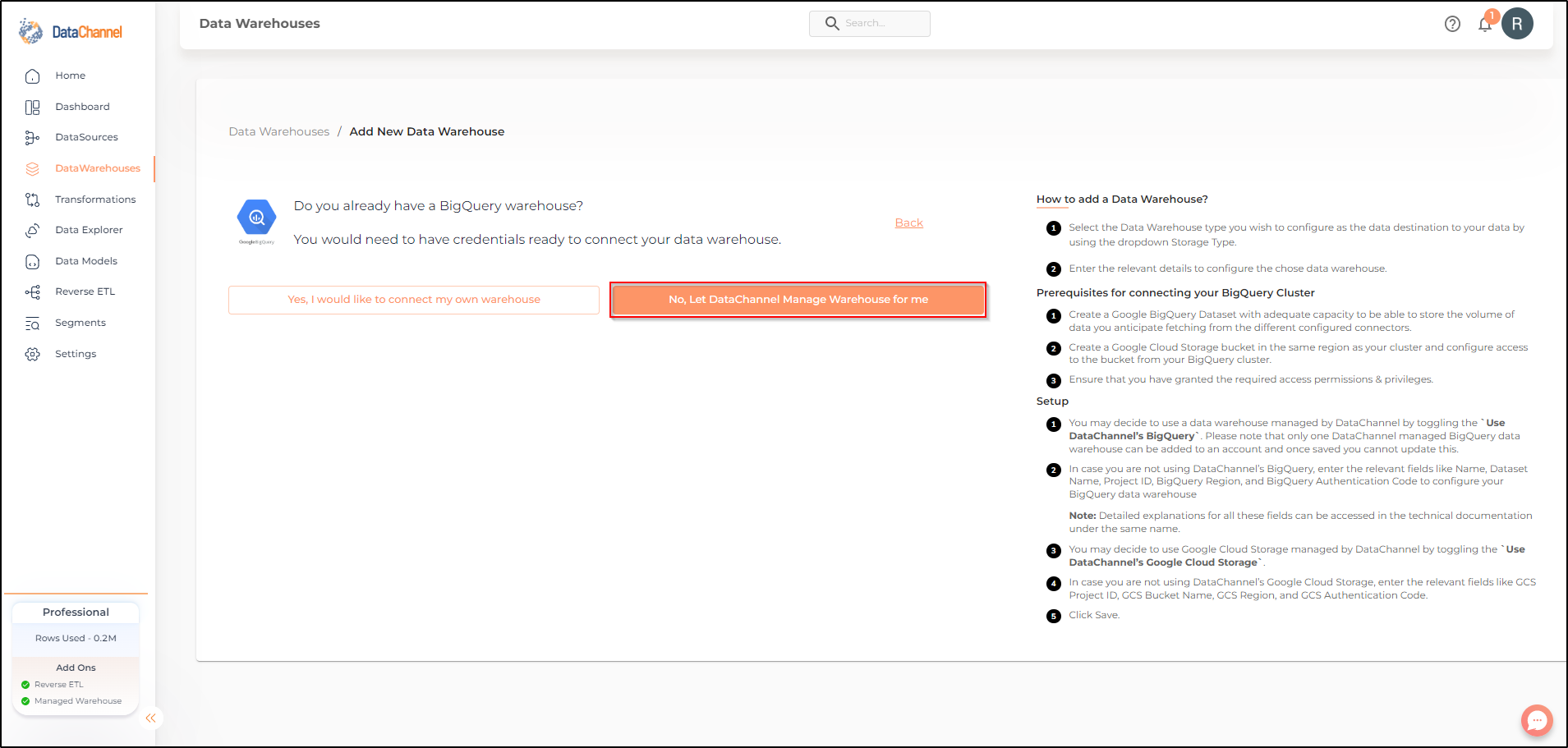The height and width of the screenshot is (748, 1568).
Task: Go to Home menu item
Action: 71,76
